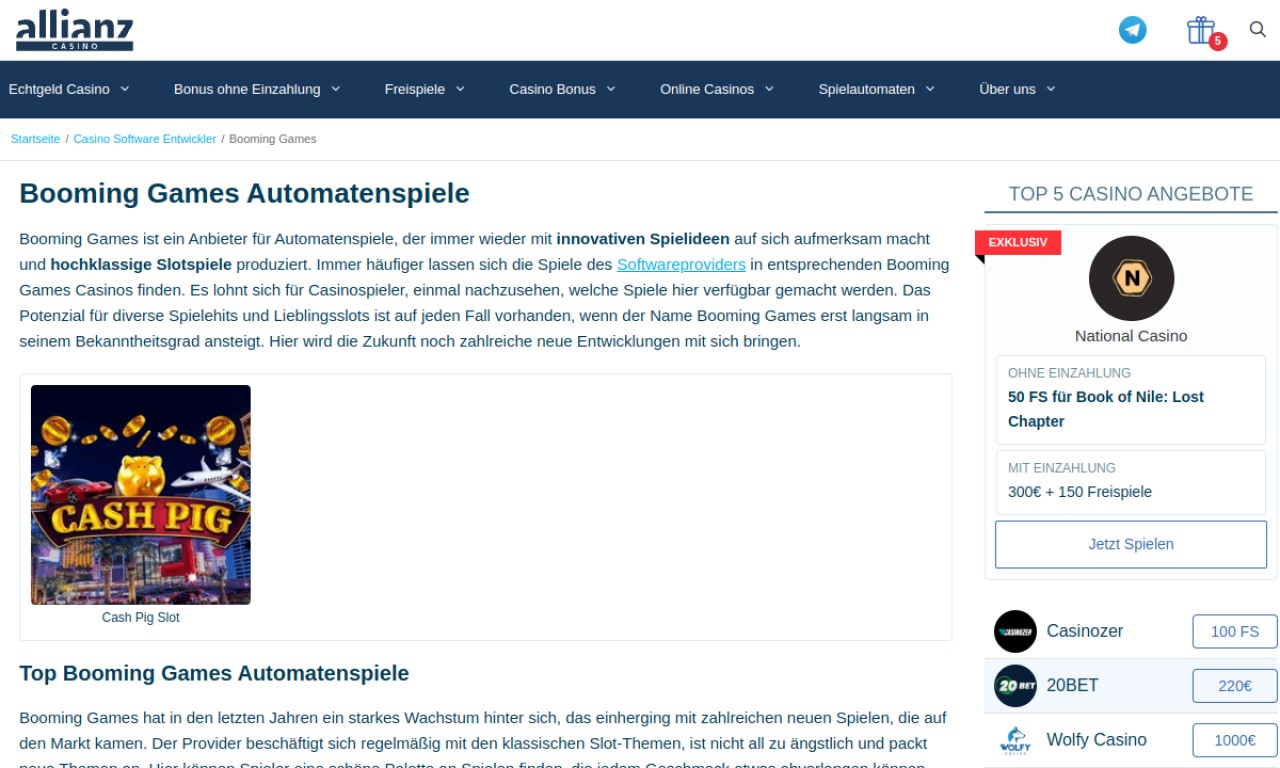Open the Cash Pig slot thumbnail
The width and height of the screenshot is (1280, 768).
141,495
